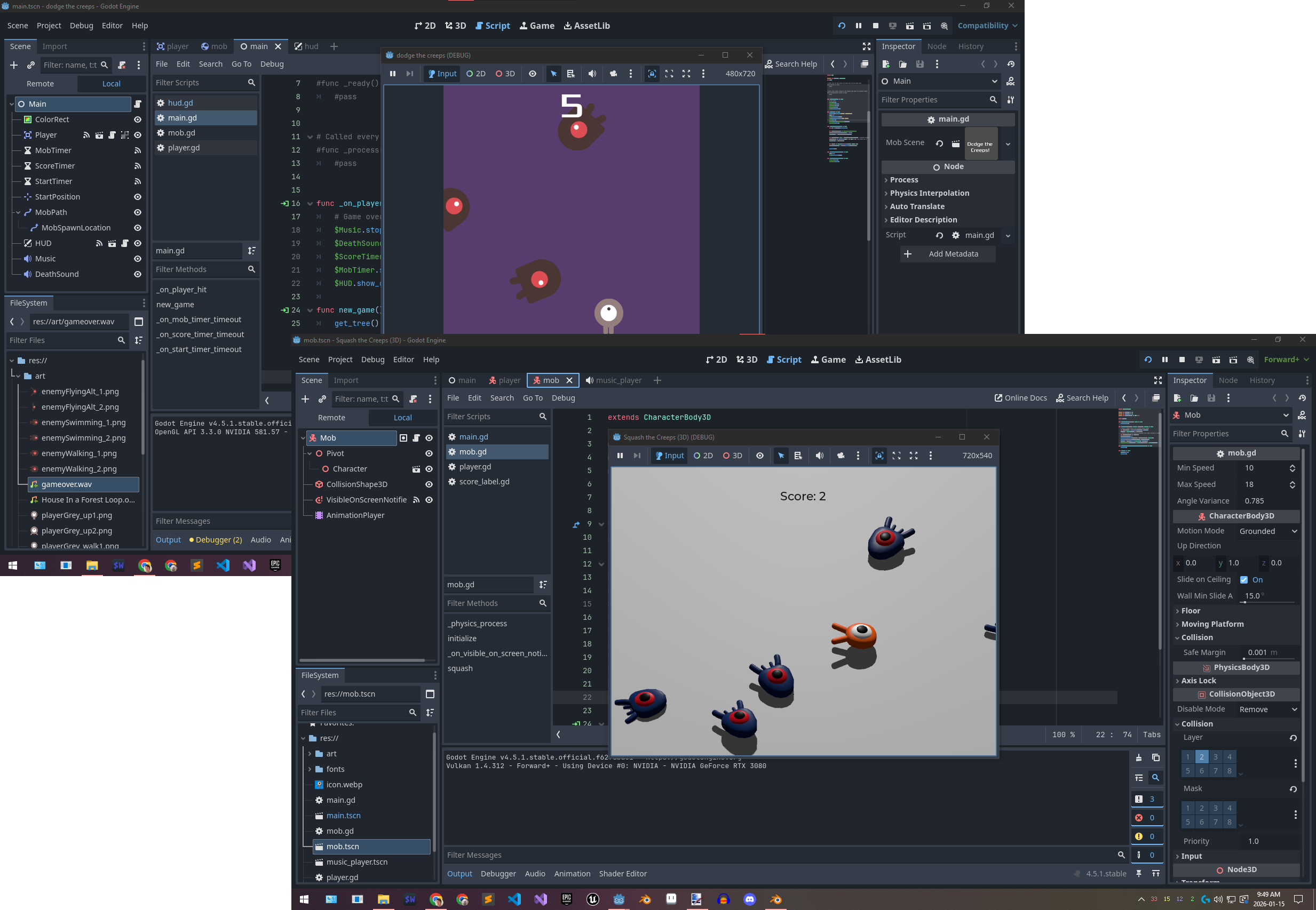Click the Wall Min Slide Angle slider
This screenshot has width=1316, height=910.
coord(1267,602)
